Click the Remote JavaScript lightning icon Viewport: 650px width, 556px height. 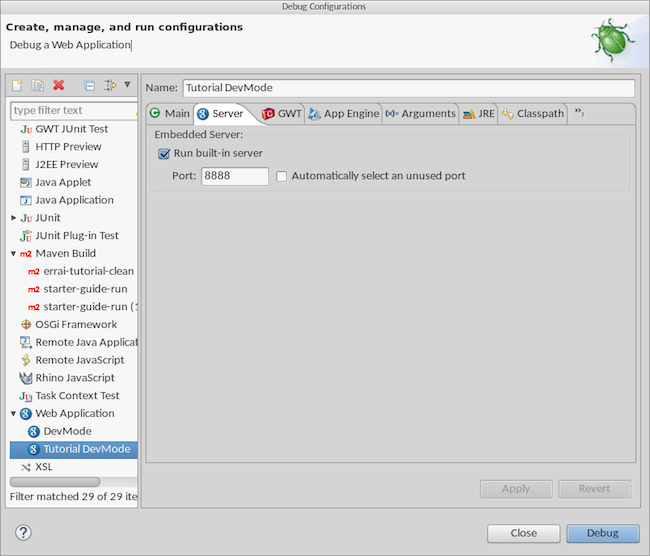coord(26,360)
